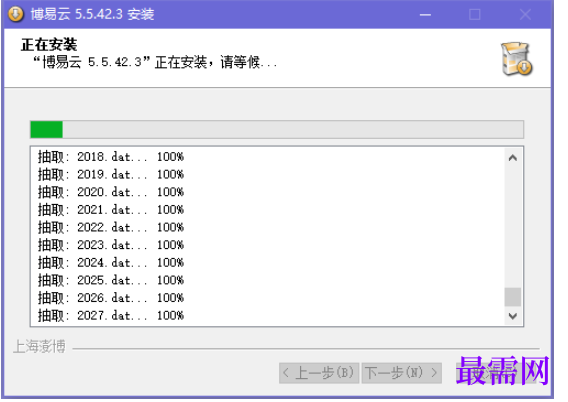Select the 抽取: 2023.dat log line

[x=111, y=245]
